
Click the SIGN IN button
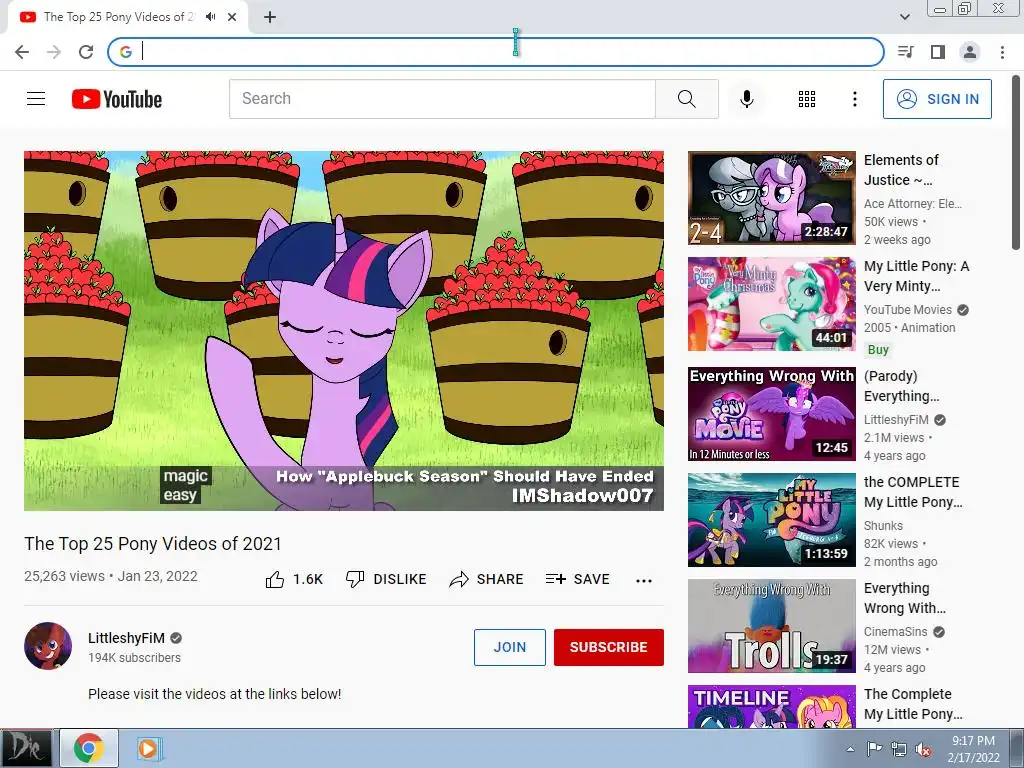click(x=937, y=99)
